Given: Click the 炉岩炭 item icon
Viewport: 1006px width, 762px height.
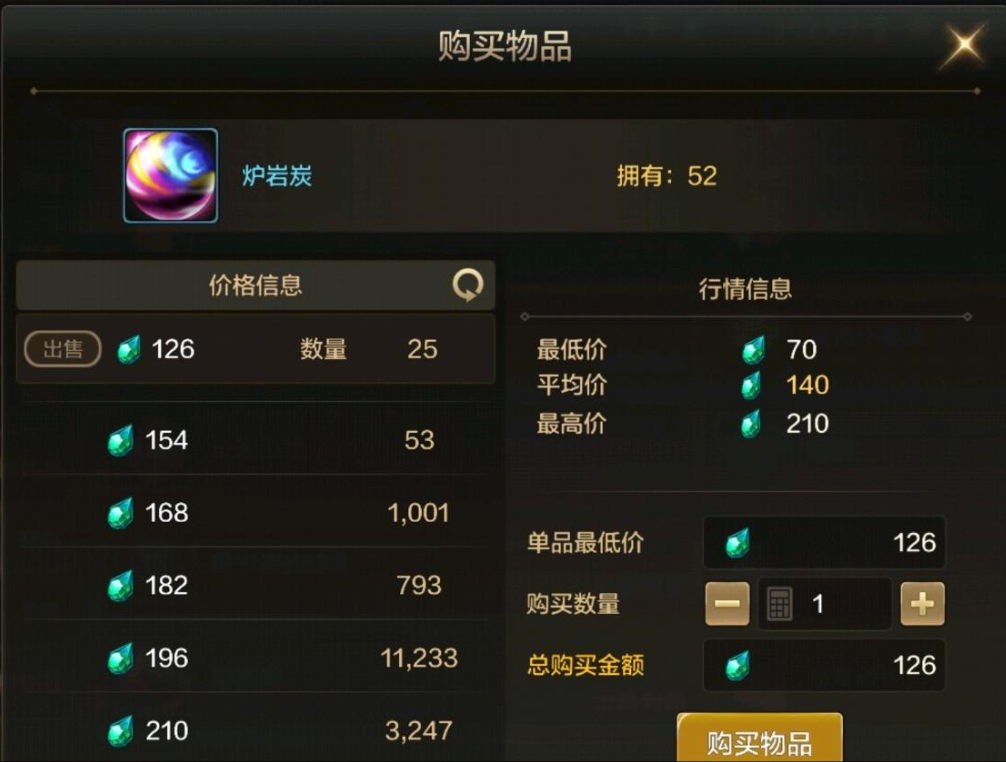Looking at the screenshot, I should coord(171,175).
